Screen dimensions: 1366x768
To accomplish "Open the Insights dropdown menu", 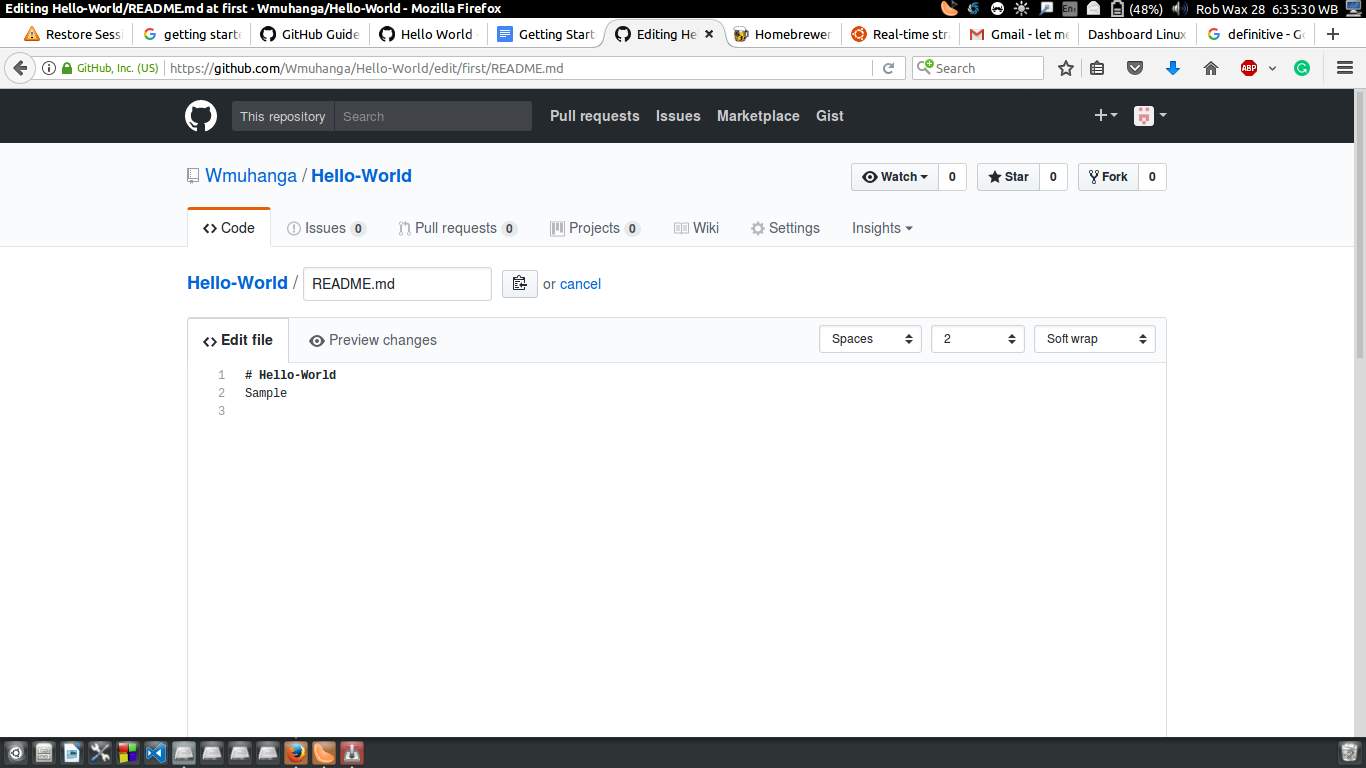I will (881, 228).
